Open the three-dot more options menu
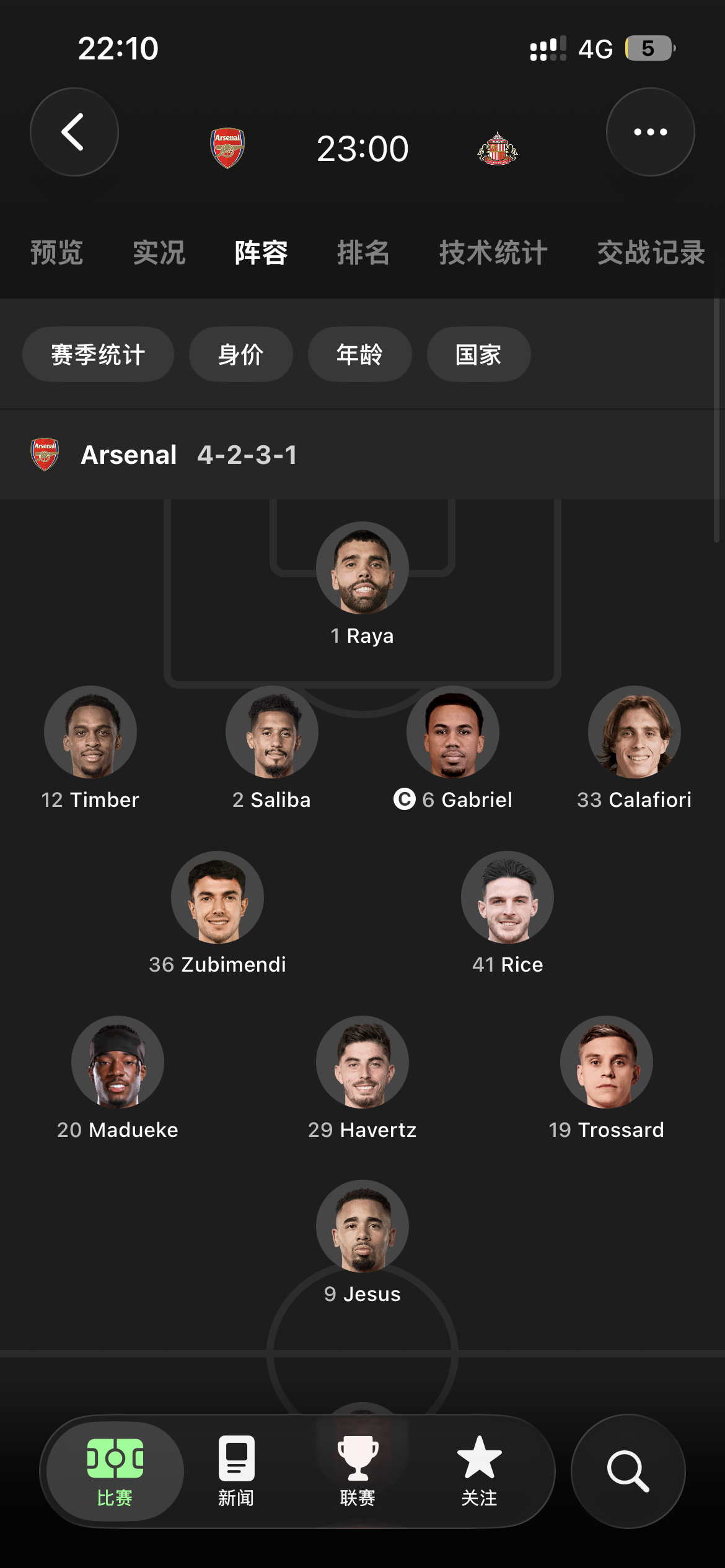Viewport: 725px width, 1568px height. [650, 132]
